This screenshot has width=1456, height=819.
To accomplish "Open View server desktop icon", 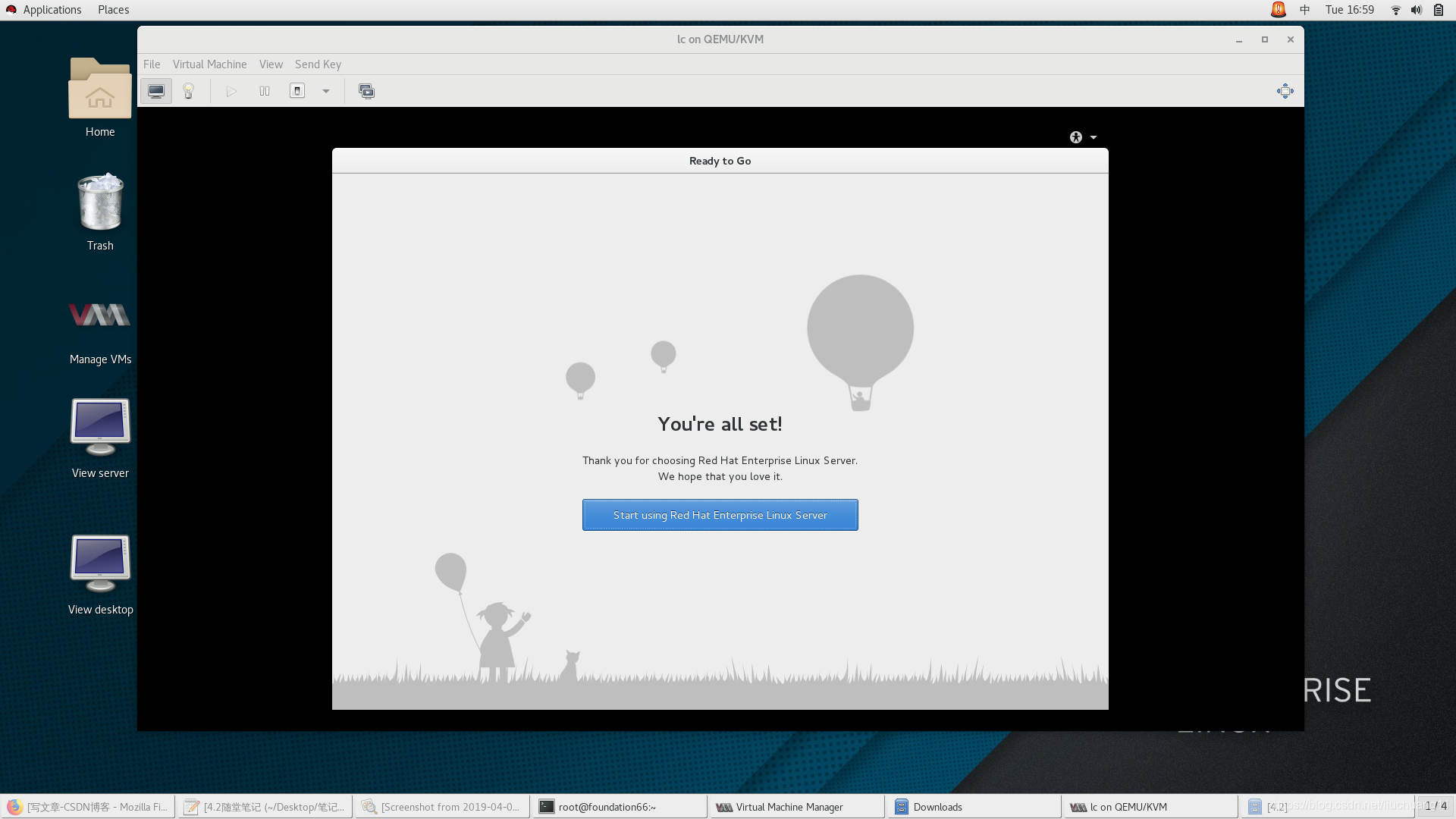I will coord(100,439).
